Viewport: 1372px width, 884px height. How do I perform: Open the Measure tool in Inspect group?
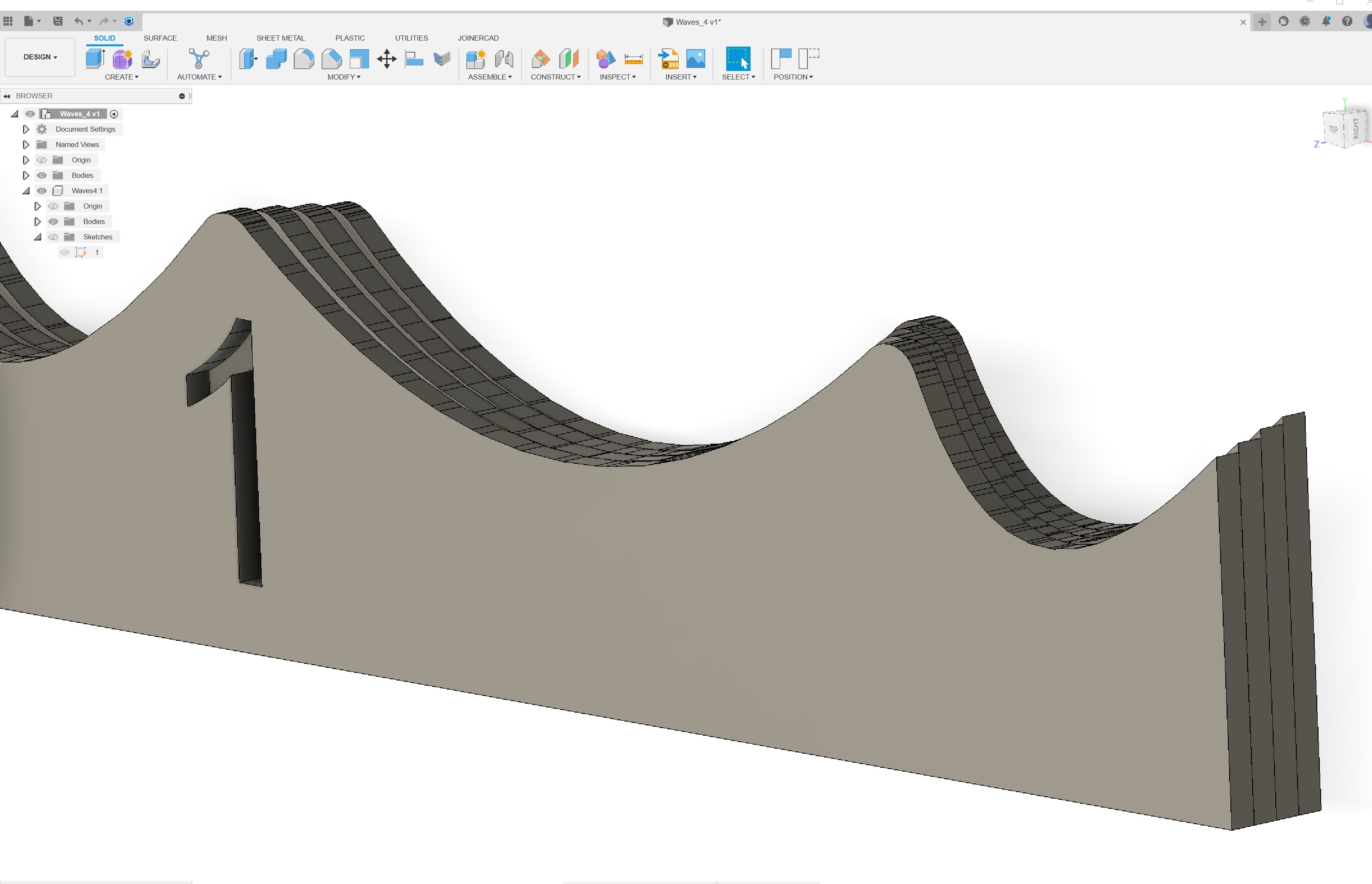point(633,59)
